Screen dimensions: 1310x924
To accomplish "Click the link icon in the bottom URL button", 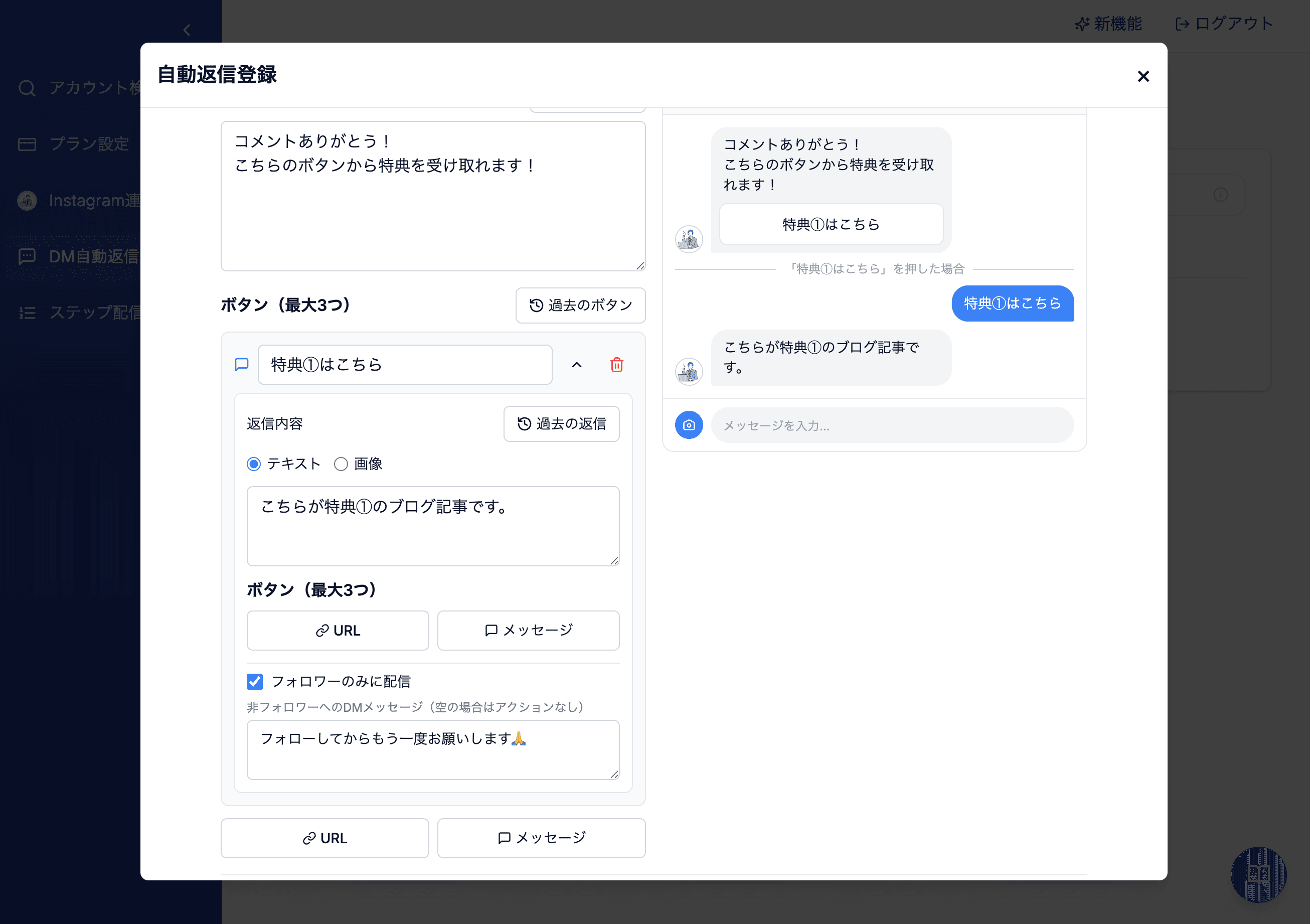I will (x=309, y=838).
